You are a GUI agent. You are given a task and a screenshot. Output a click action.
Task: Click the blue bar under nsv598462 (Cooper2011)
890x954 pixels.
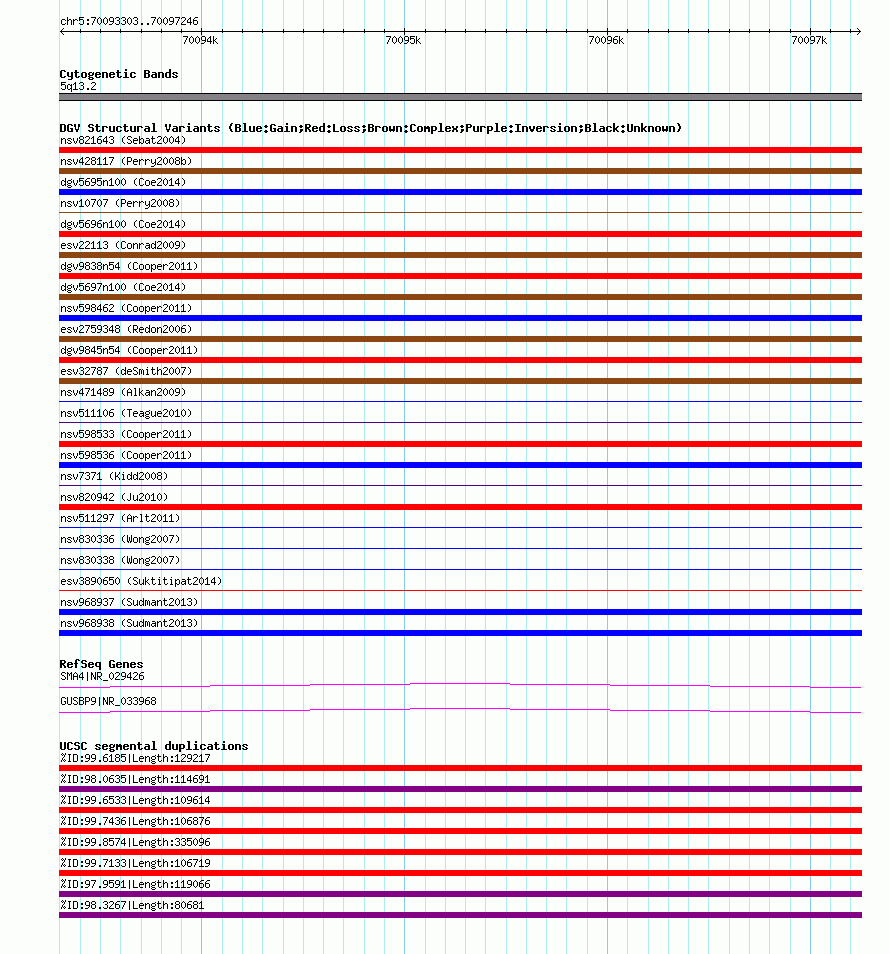461,318
